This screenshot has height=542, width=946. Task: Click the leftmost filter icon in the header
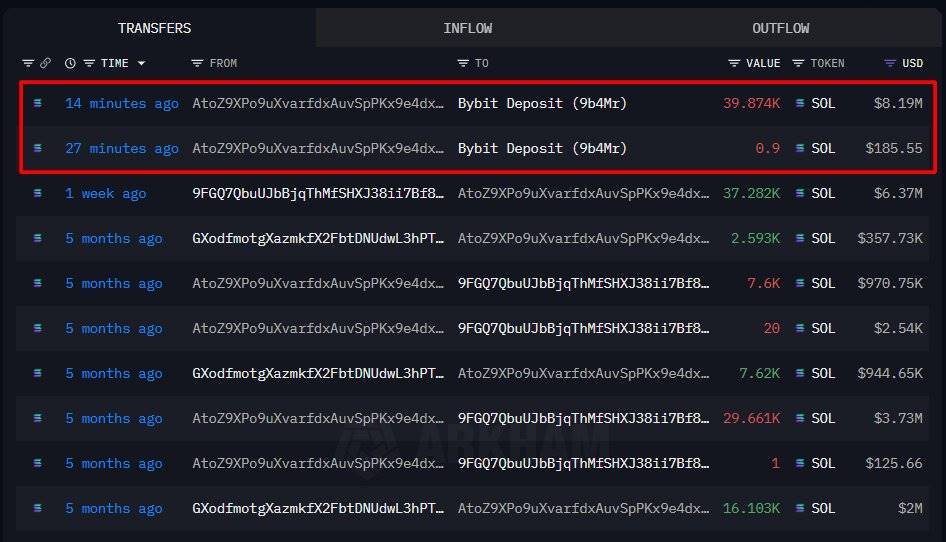click(x=27, y=63)
